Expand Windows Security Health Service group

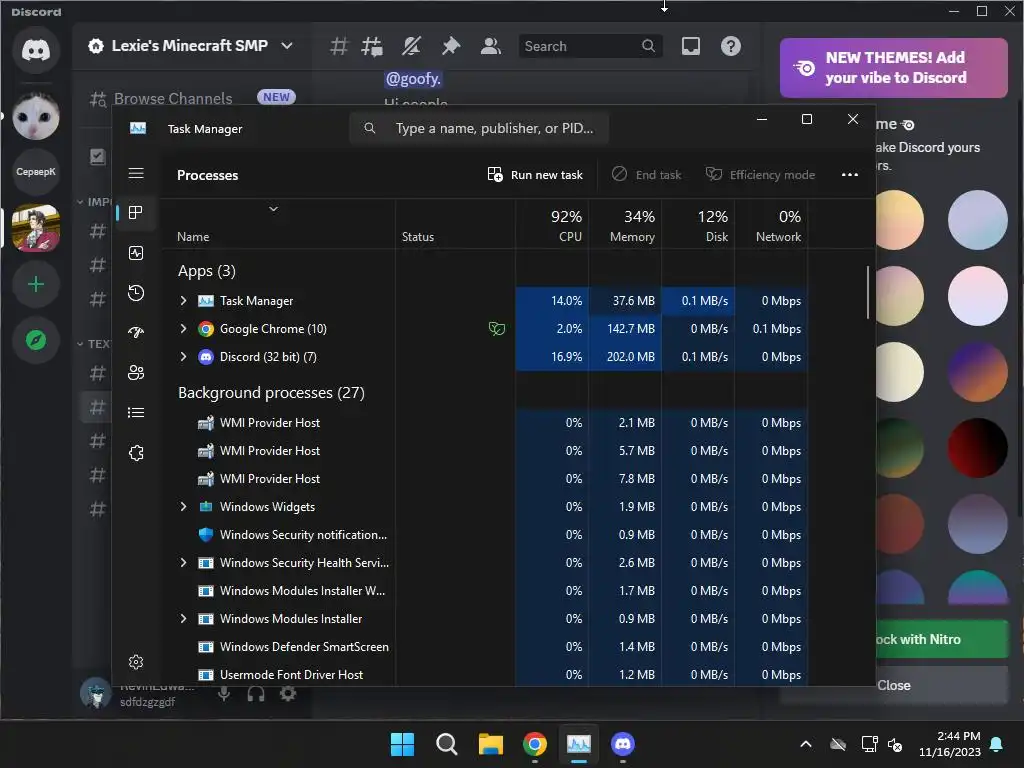point(184,562)
